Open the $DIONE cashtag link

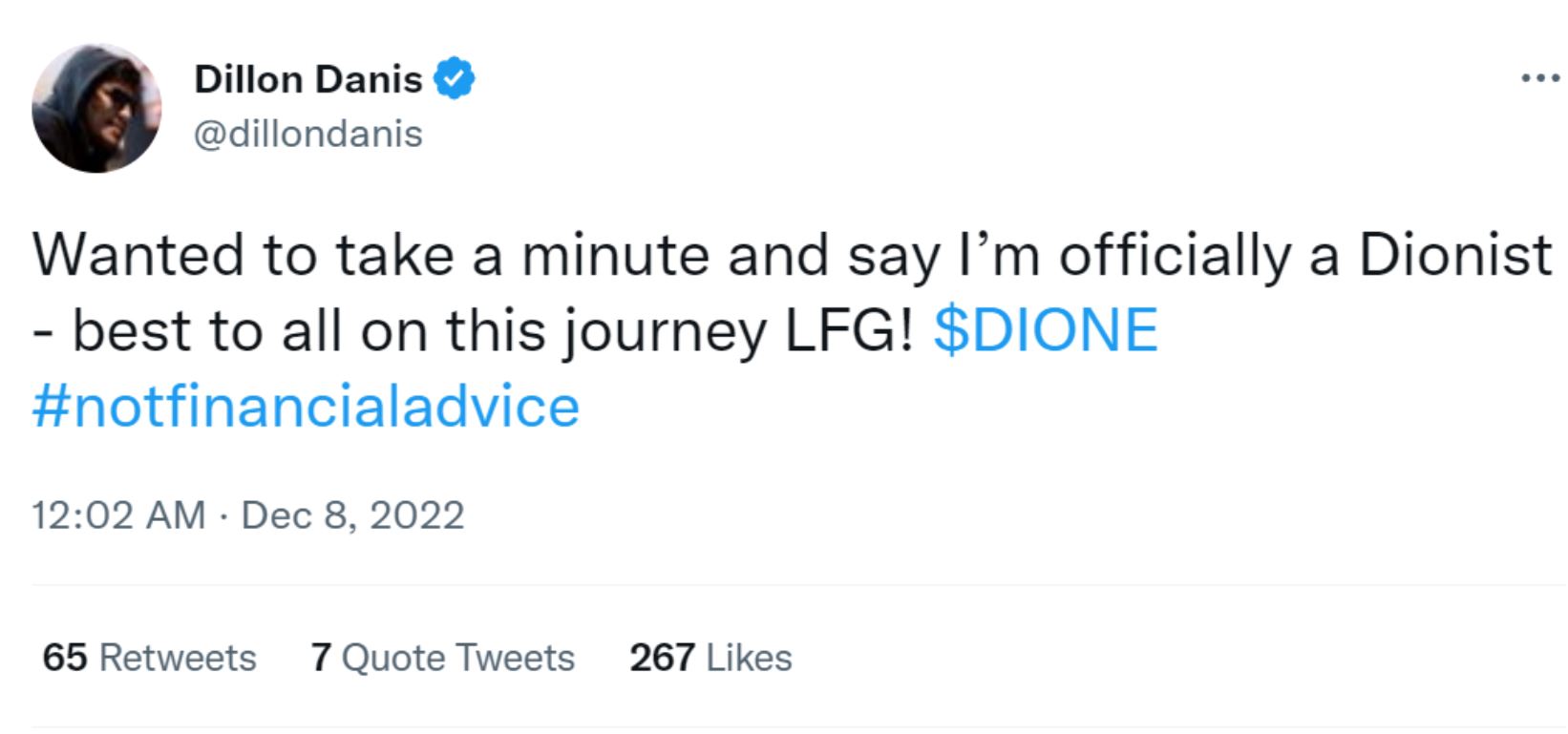pyautogui.click(x=1046, y=330)
